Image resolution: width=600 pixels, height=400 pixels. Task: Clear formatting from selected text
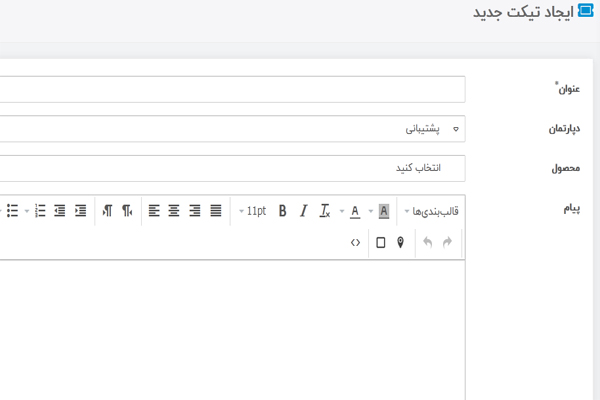tap(325, 211)
